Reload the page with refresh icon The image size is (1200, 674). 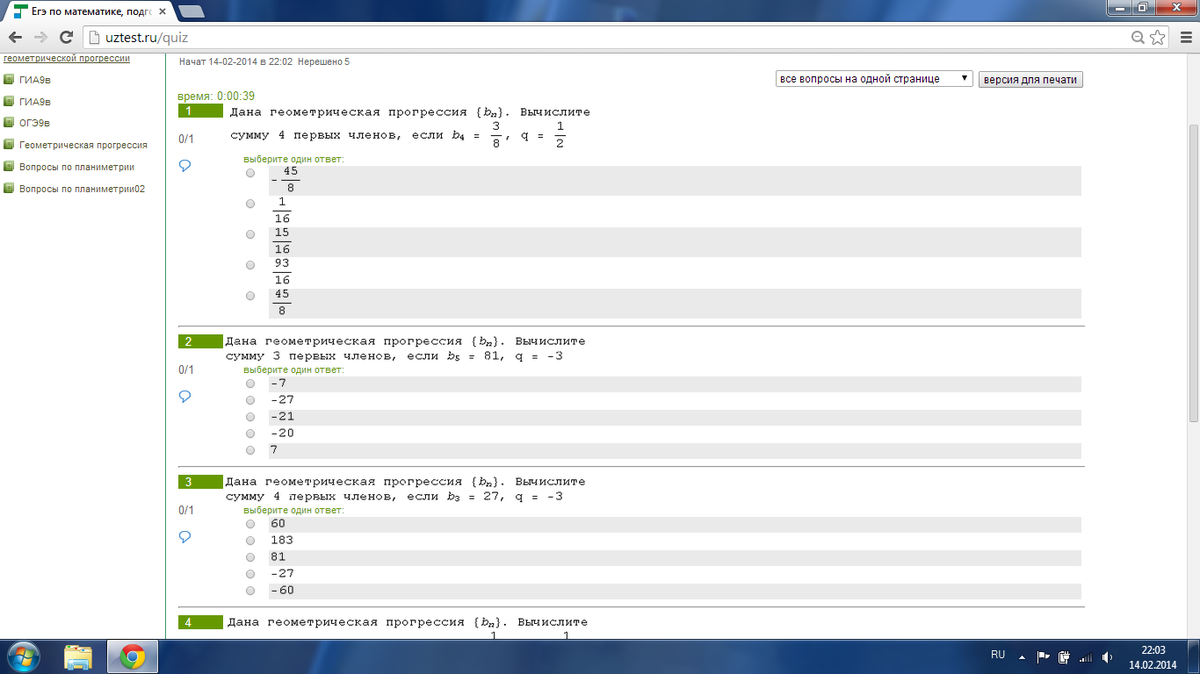point(66,37)
